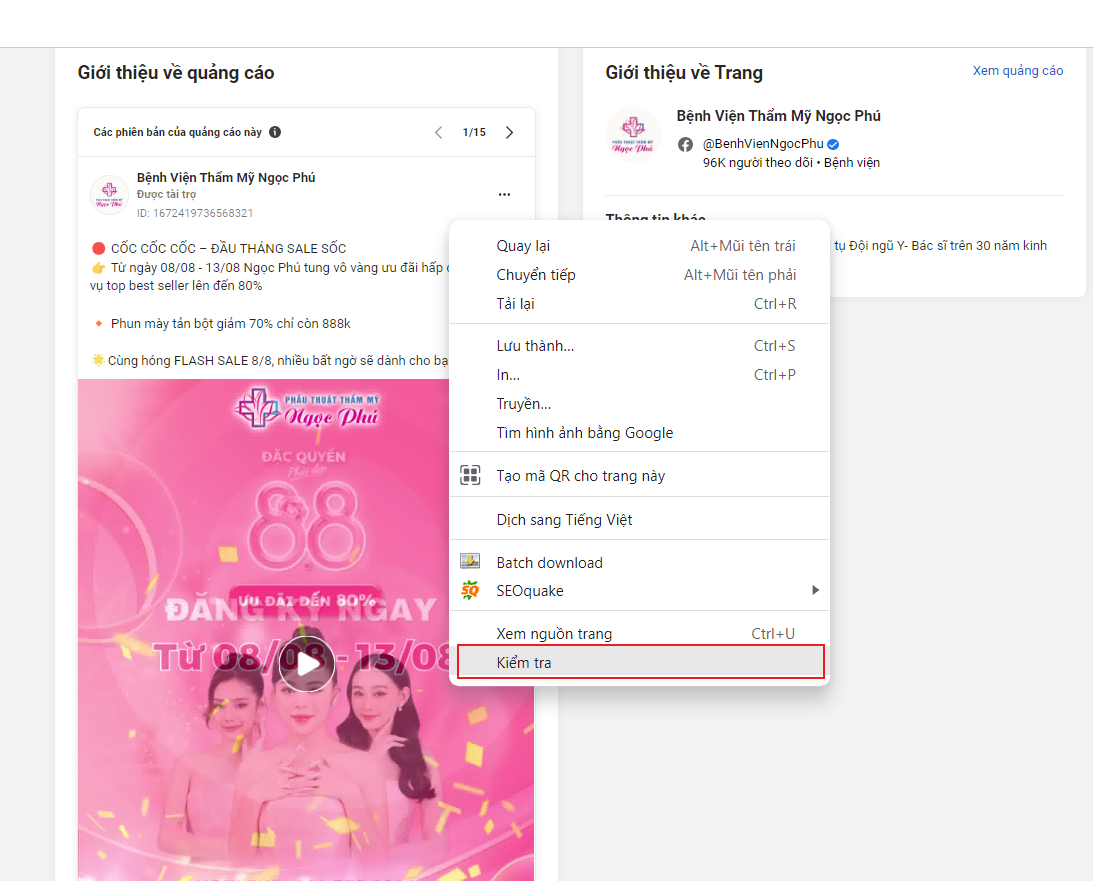Select Truyền... cast option
Screen dimensions: 1093x881
coord(639,404)
